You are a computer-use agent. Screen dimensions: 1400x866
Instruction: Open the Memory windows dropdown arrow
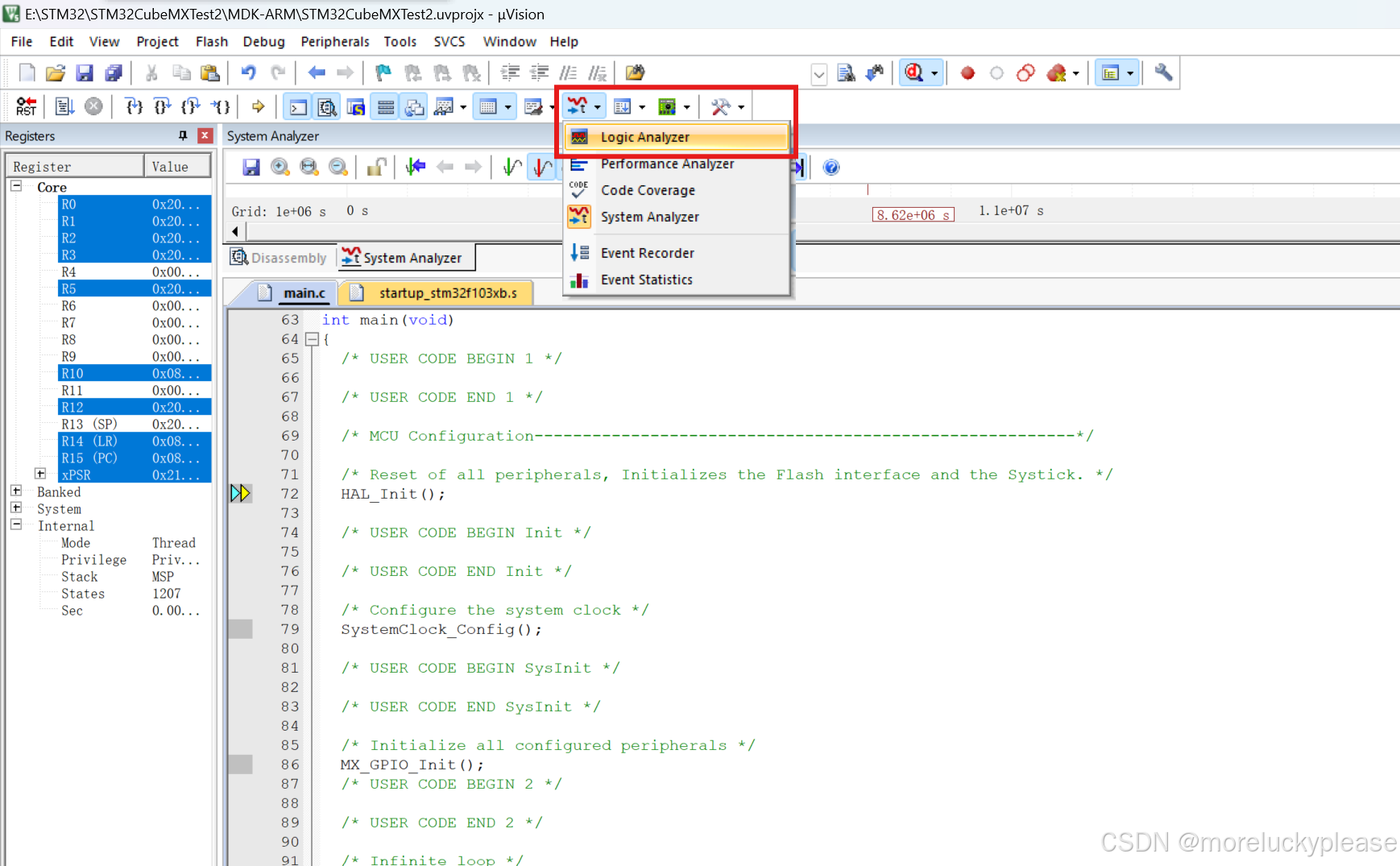click(x=507, y=106)
